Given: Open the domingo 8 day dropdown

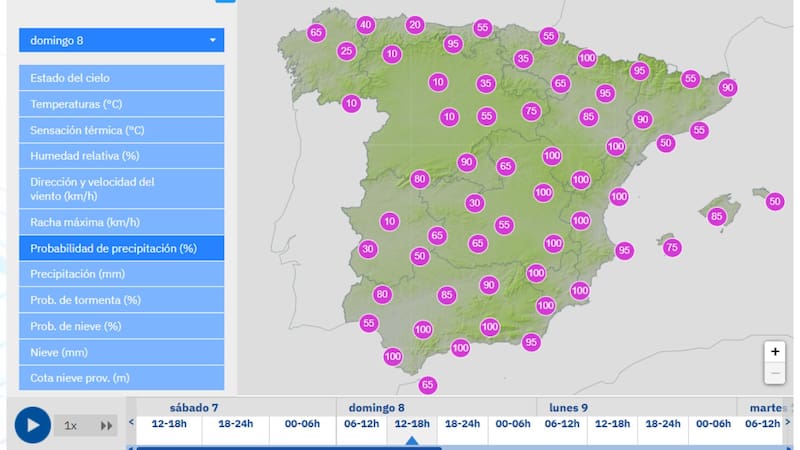Looking at the screenshot, I should 121,40.
